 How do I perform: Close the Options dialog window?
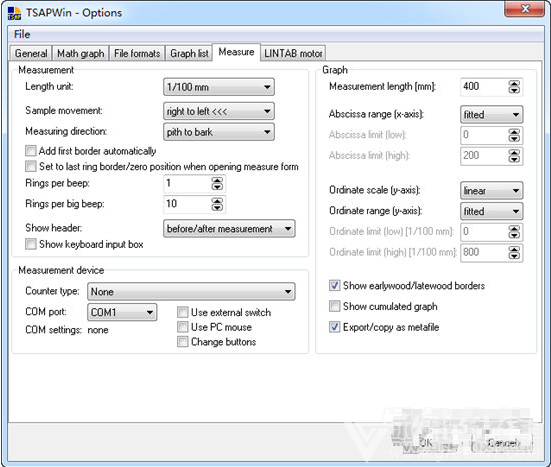coord(524,9)
